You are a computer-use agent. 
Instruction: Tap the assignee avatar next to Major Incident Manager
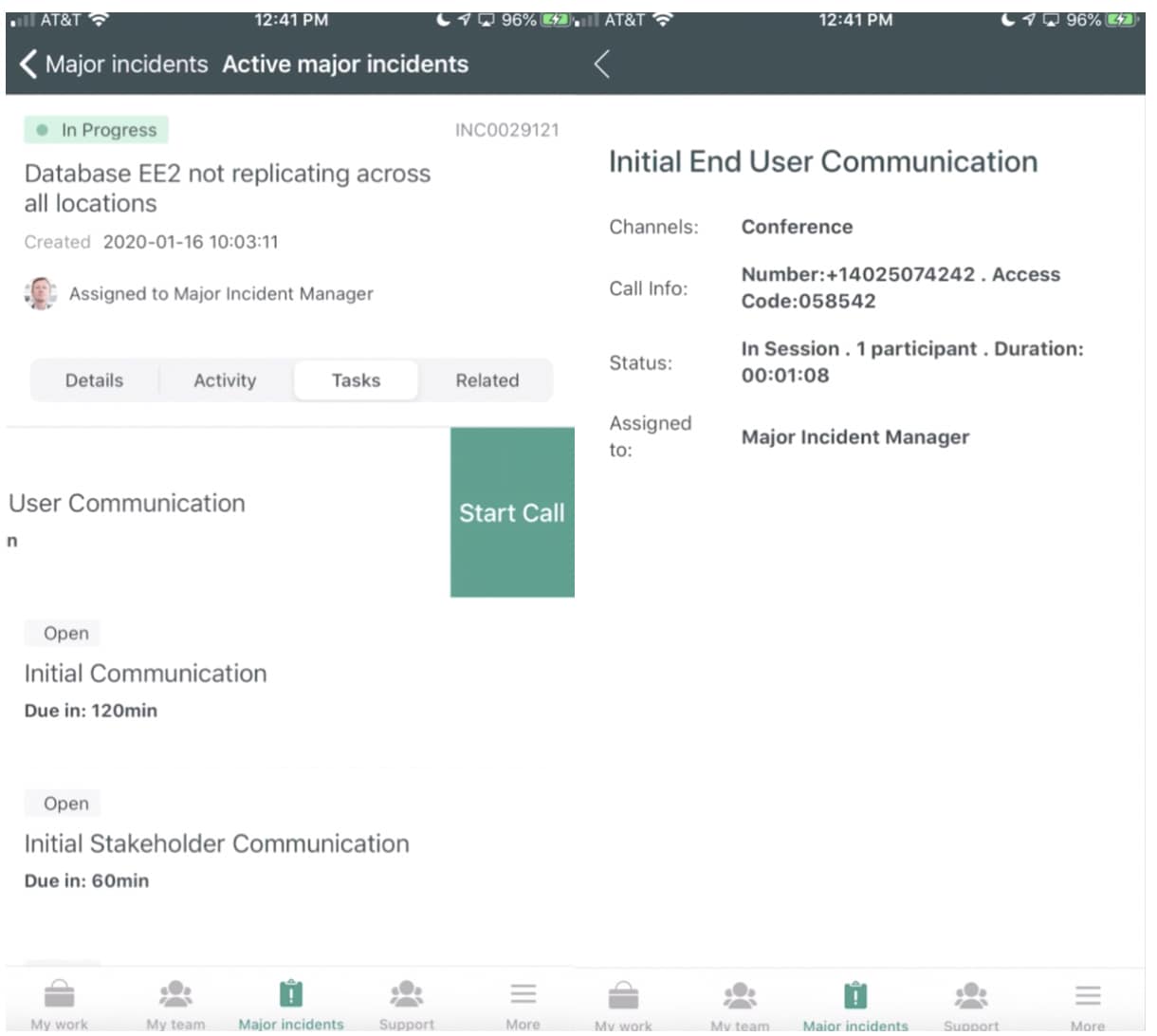point(40,293)
